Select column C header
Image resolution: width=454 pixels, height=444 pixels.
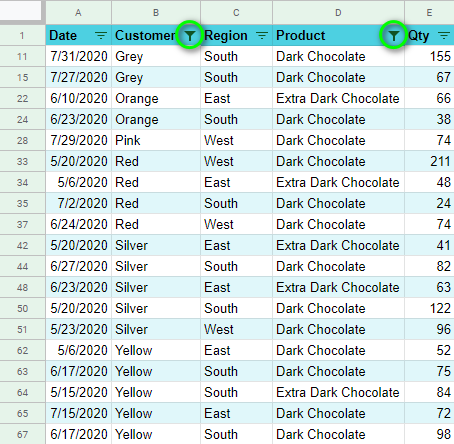236,13
